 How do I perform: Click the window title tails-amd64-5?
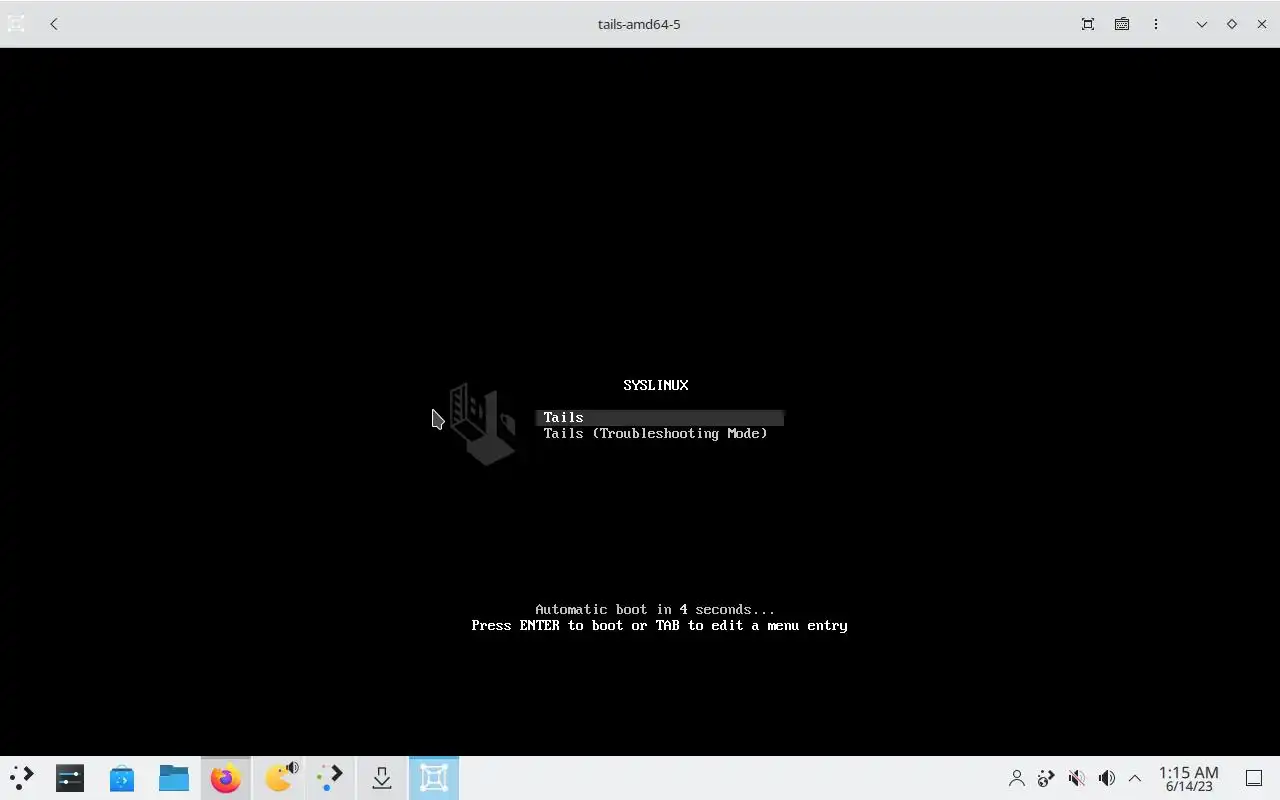pyautogui.click(x=639, y=24)
